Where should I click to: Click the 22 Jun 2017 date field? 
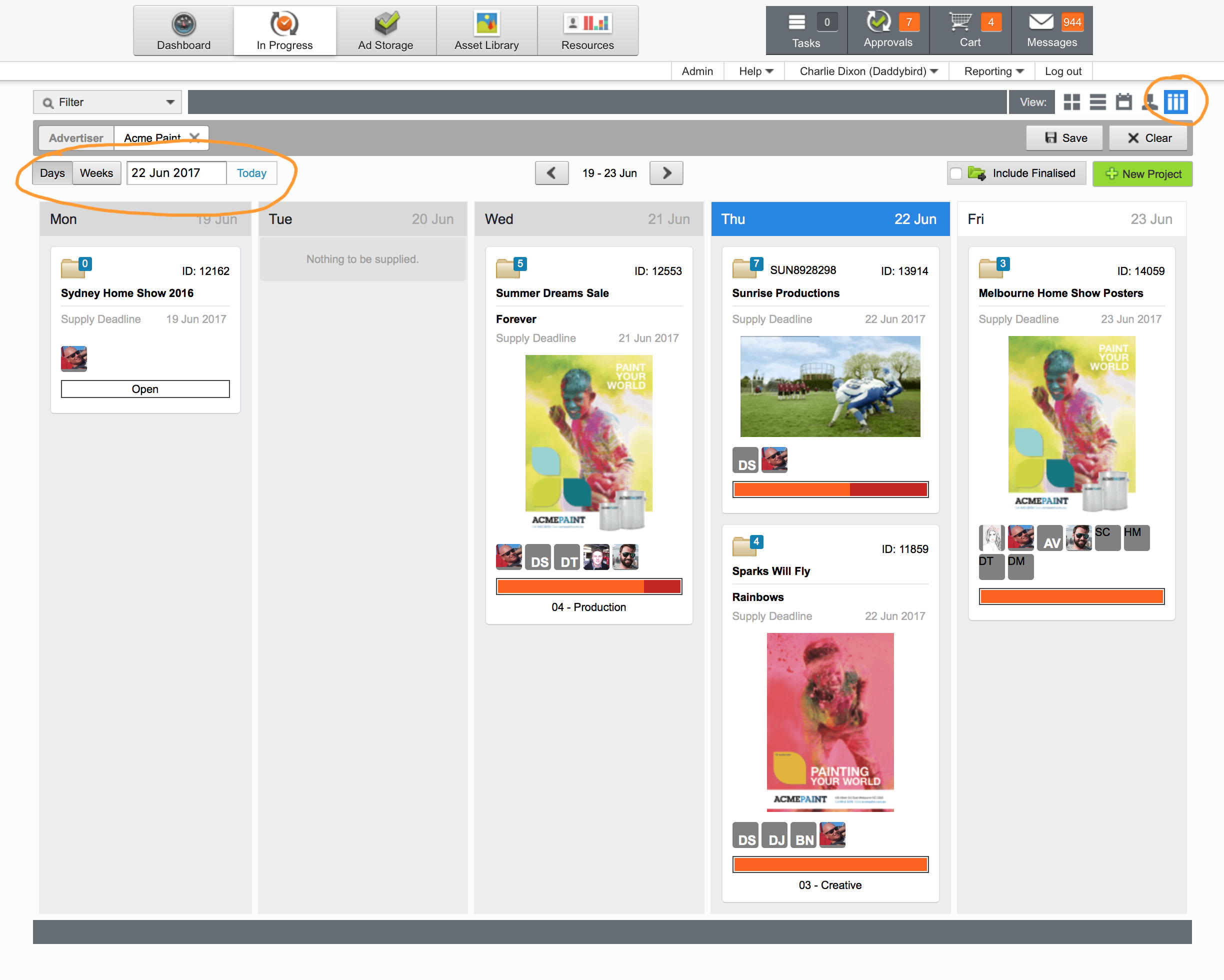click(x=176, y=173)
